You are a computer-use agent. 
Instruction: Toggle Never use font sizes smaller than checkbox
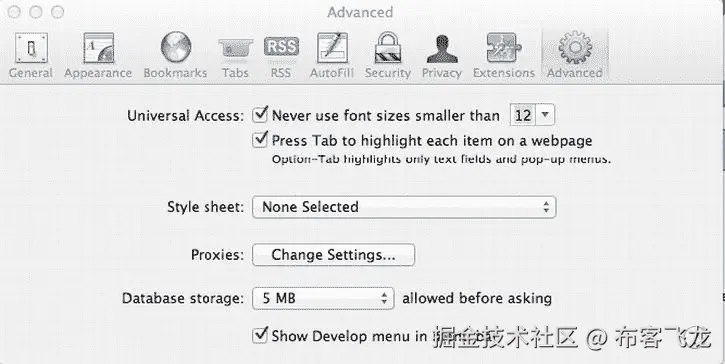(260, 114)
